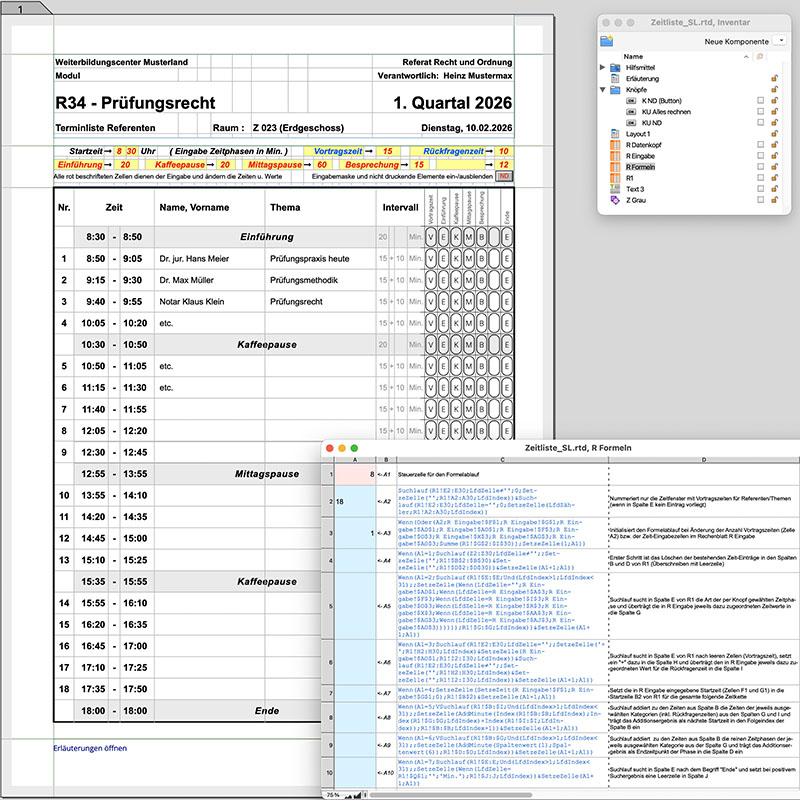Click the Z Grau tag icon
800x800 pixels.
pyautogui.click(x=615, y=200)
